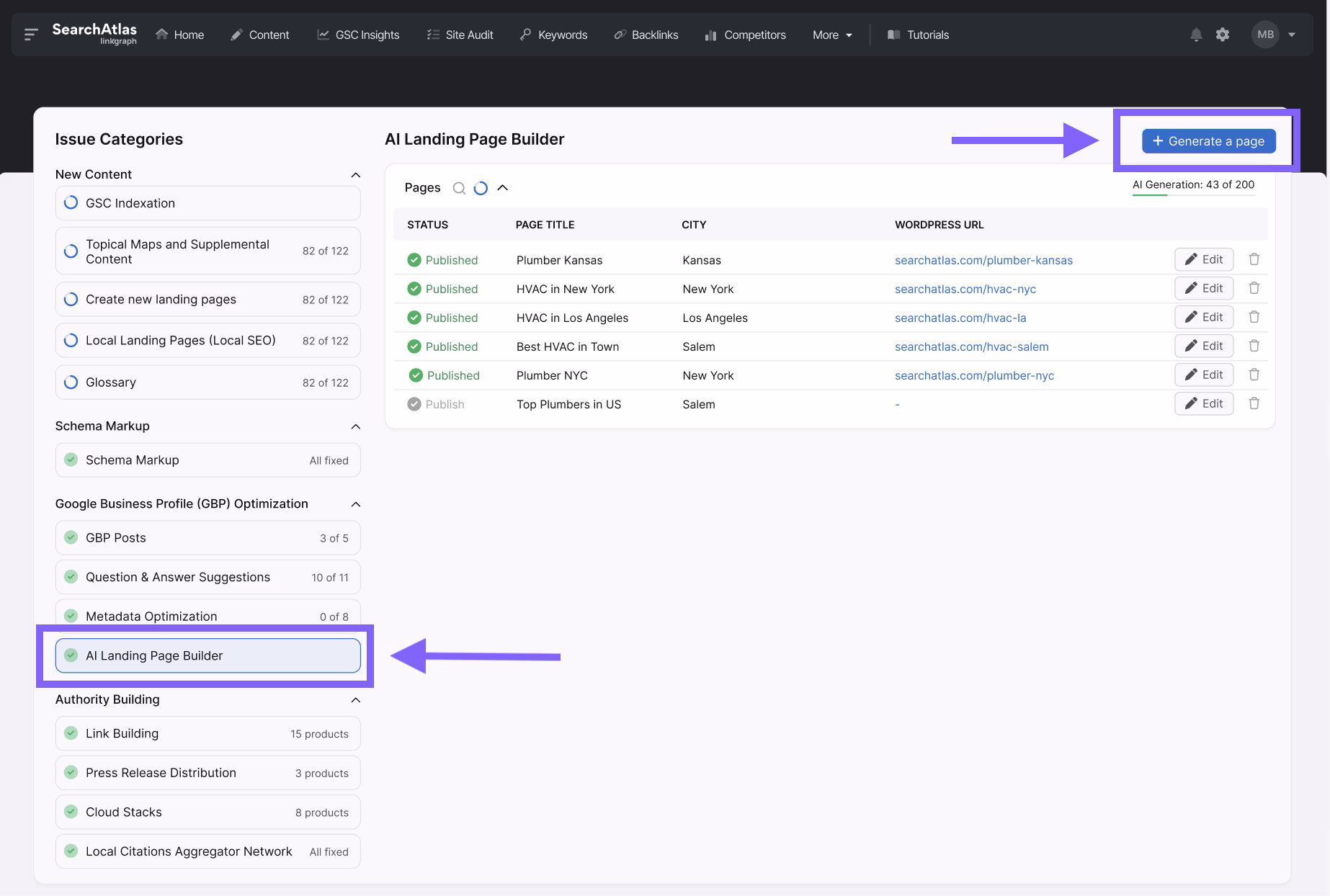Screen dimensions: 1330x896
Task: Open settings via the gear icon
Action: [1223, 35]
